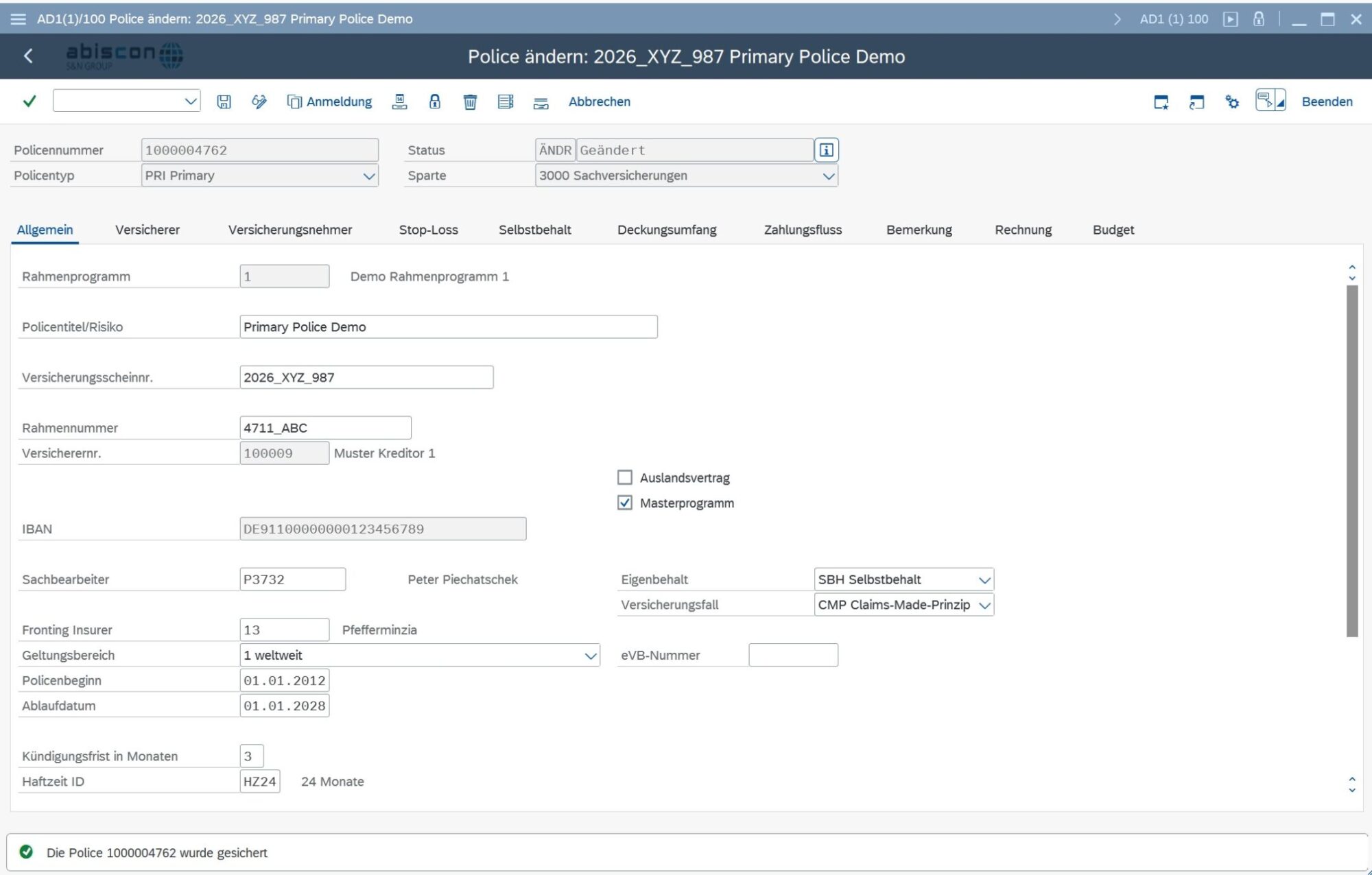Viewport: 1372px width, 875px height.
Task: Click the trash can delete icon
Action: point(470,101)
